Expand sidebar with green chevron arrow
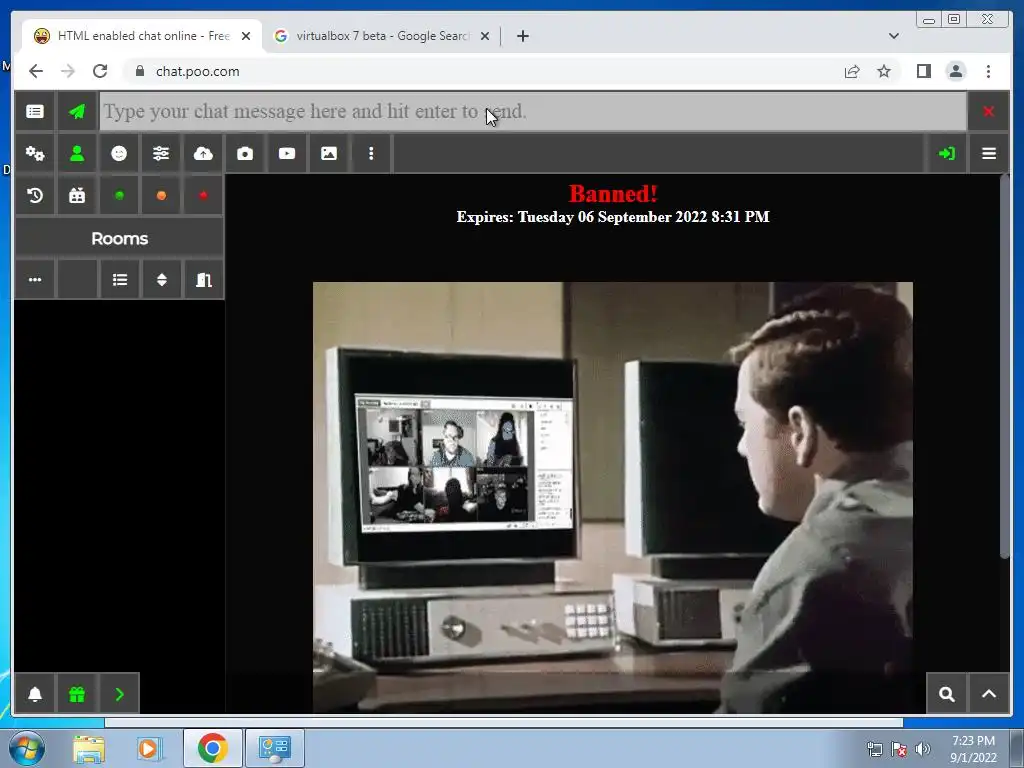The height and width of the screenshot is (768, 1024). tap(119, 694)
